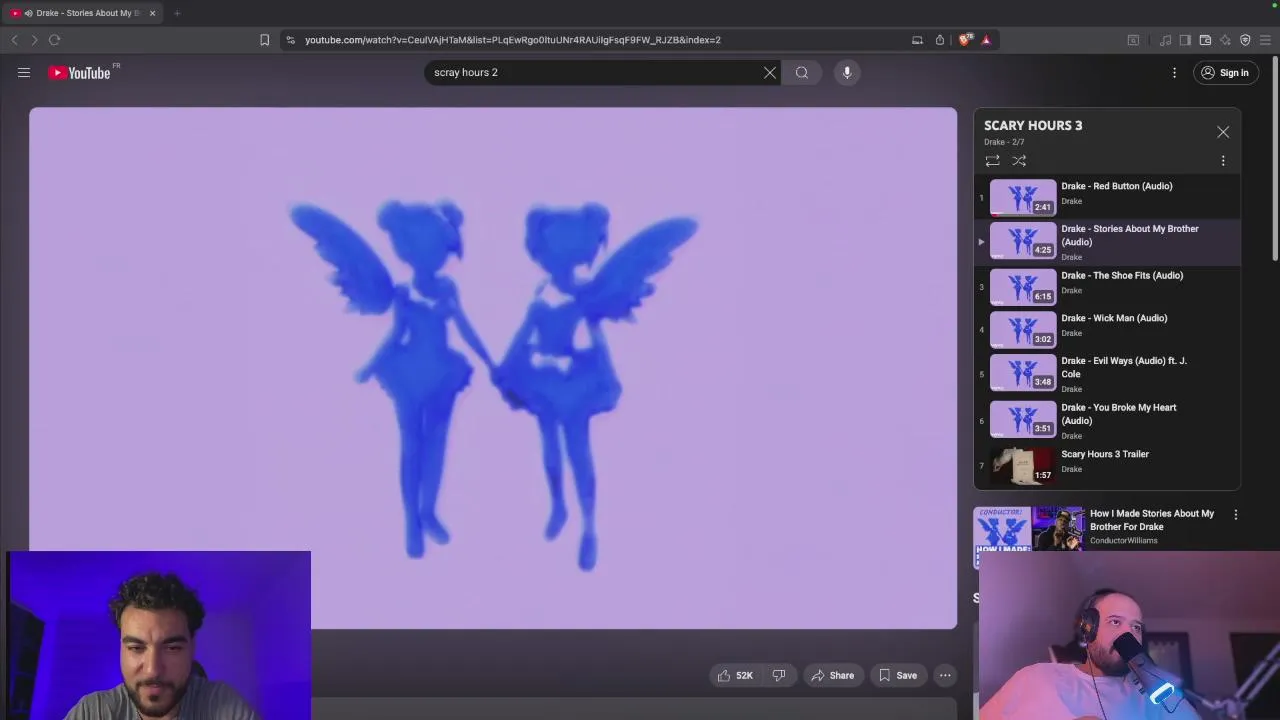1280x720 pixels.
Task: Click into the search field 'scray hours 2'
Action: pos(595,72)
